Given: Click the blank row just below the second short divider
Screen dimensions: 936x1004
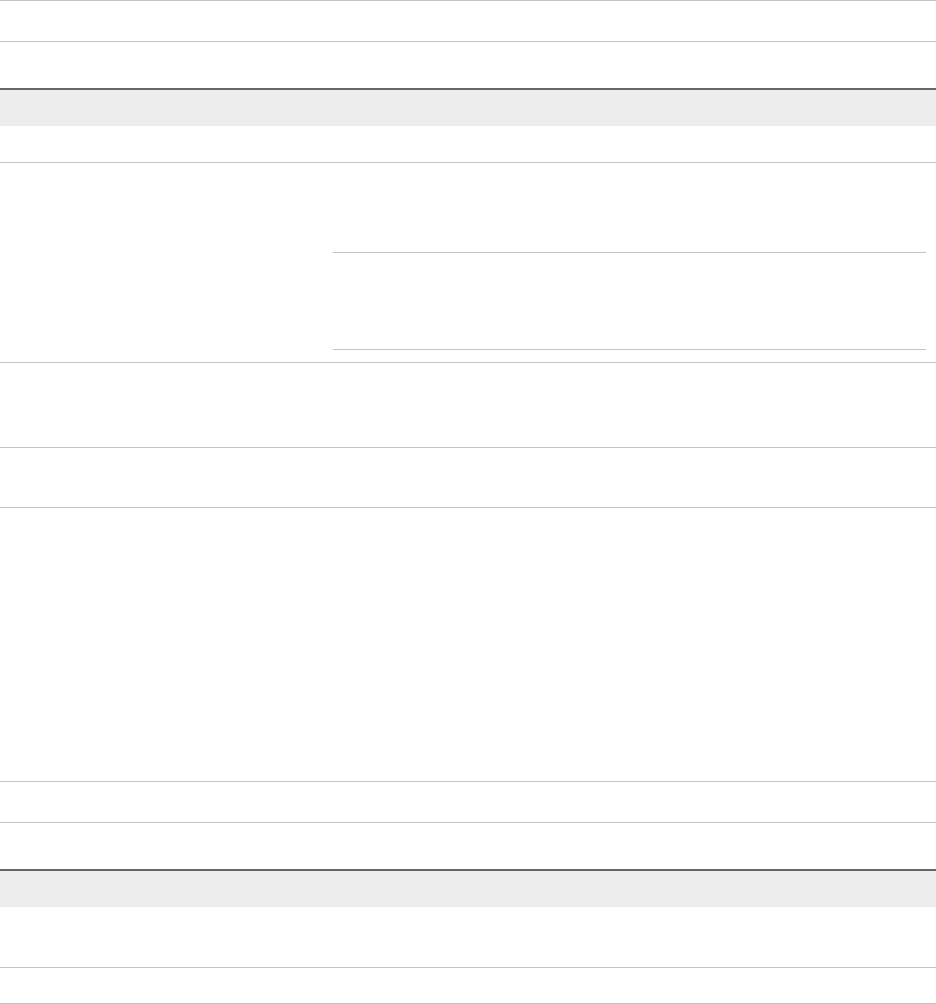Looking at the screenshot, I should pos(468,404).
